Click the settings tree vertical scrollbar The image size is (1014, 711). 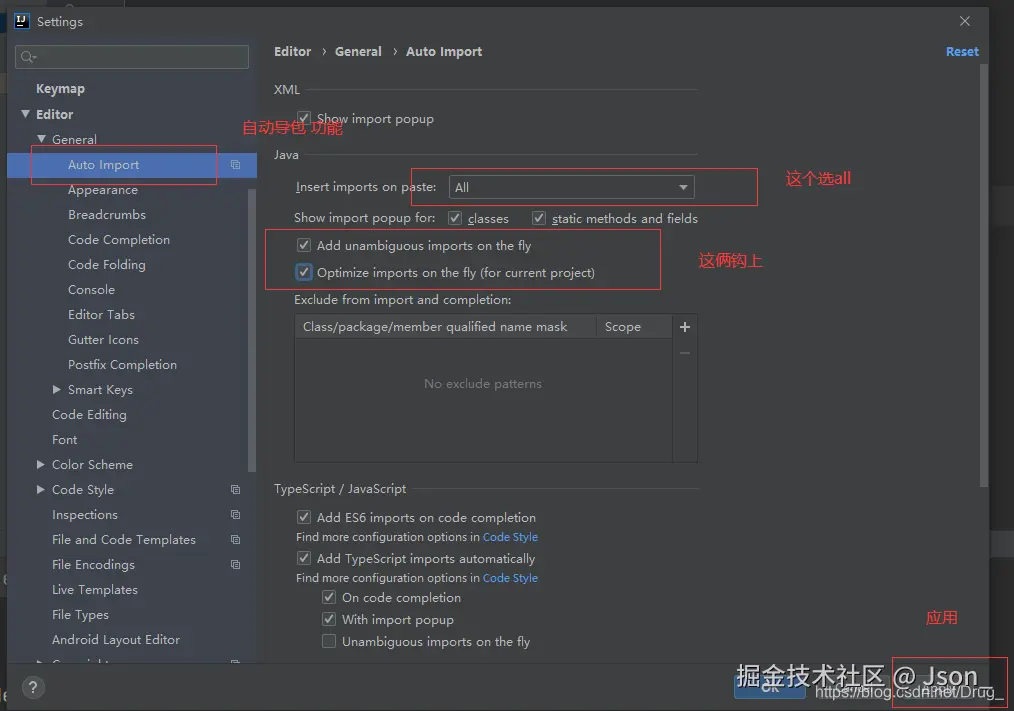tap(252, 330)
